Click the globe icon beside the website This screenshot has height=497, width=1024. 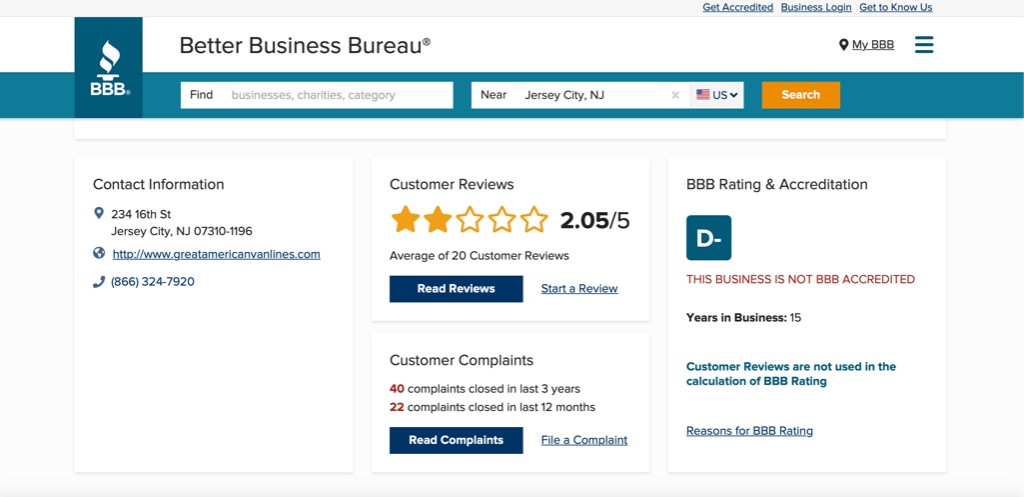click(x=99, y=253)
